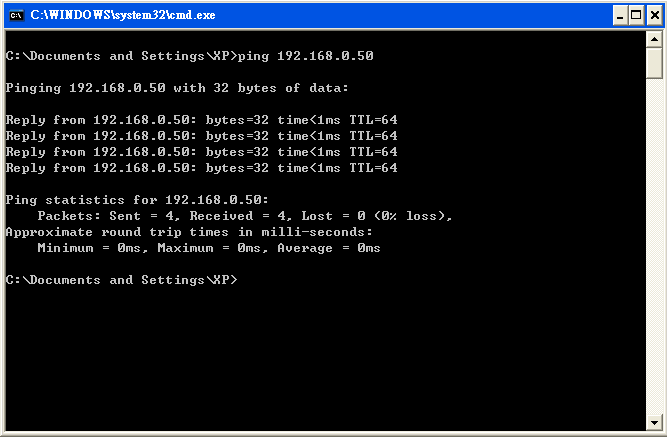Click the final command prompt line
The width and height of the screenshot is (667, 437).
coord(122,280)
